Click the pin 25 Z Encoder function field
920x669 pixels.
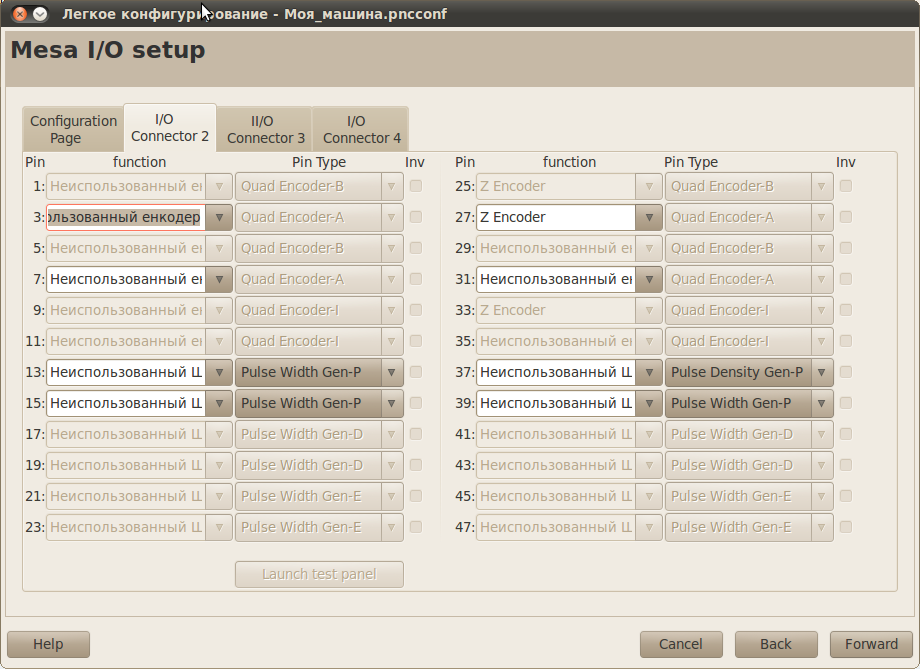(x=556, y=186)
